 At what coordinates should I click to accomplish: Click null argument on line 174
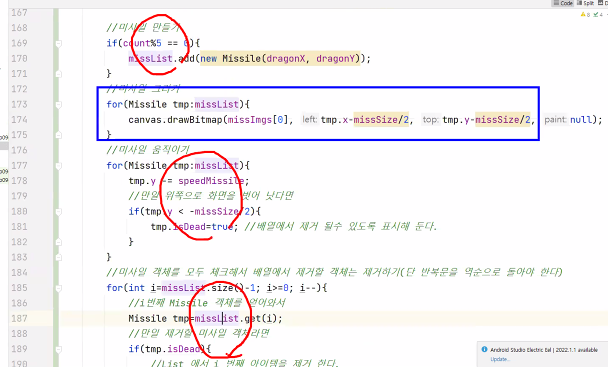[581, 119]
